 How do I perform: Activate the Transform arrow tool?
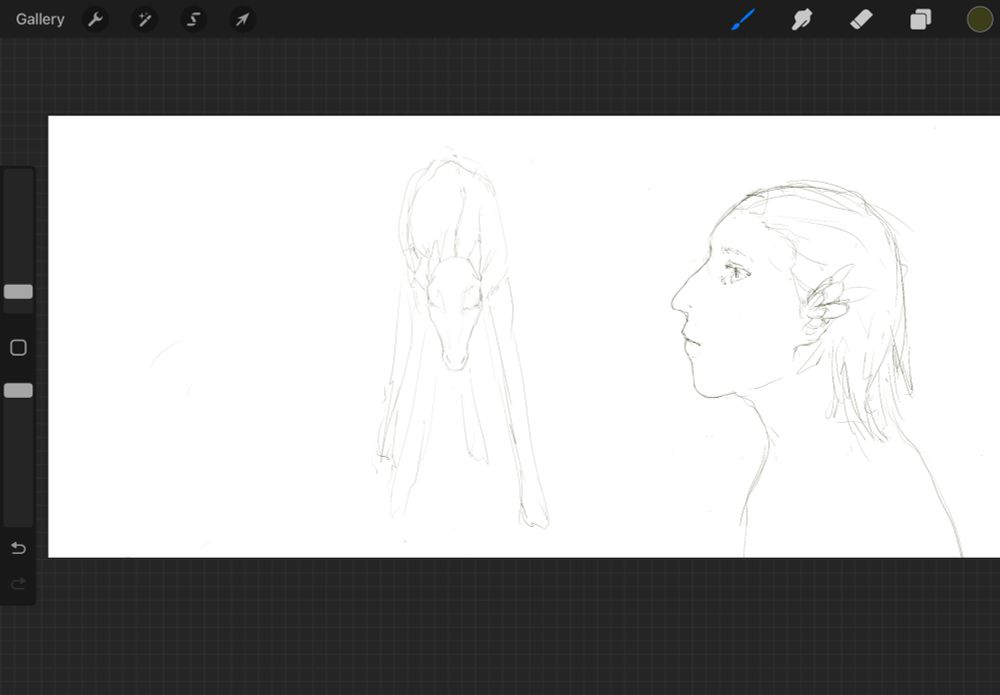[242, 19]
